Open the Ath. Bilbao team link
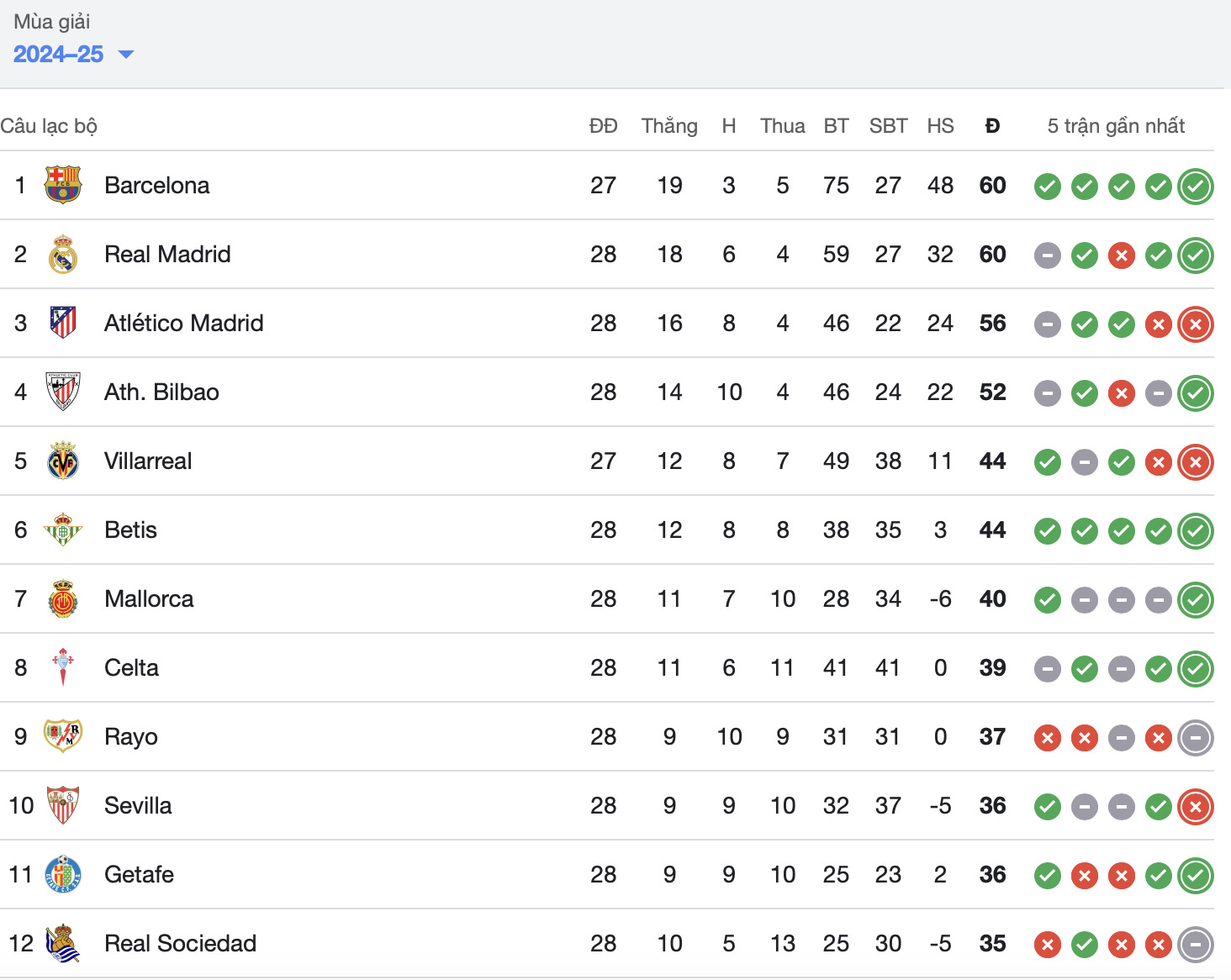 point(161,393)
